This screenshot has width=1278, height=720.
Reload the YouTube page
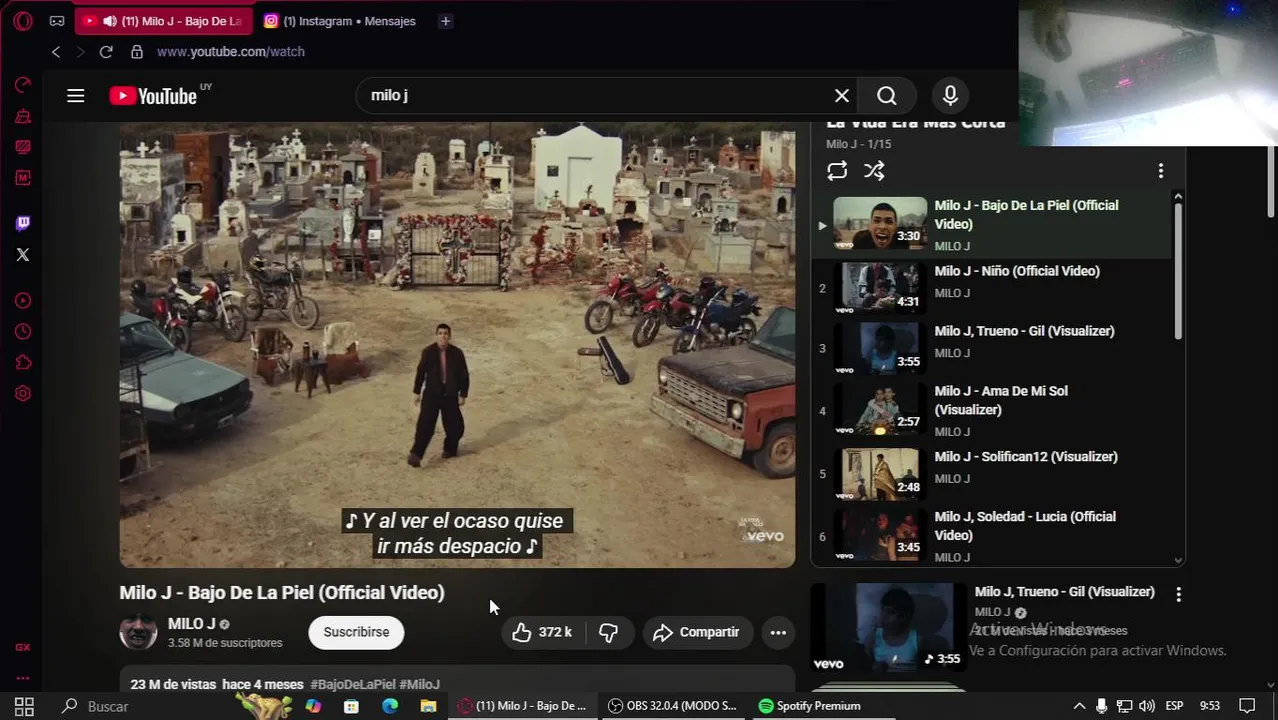click(106, 52)
